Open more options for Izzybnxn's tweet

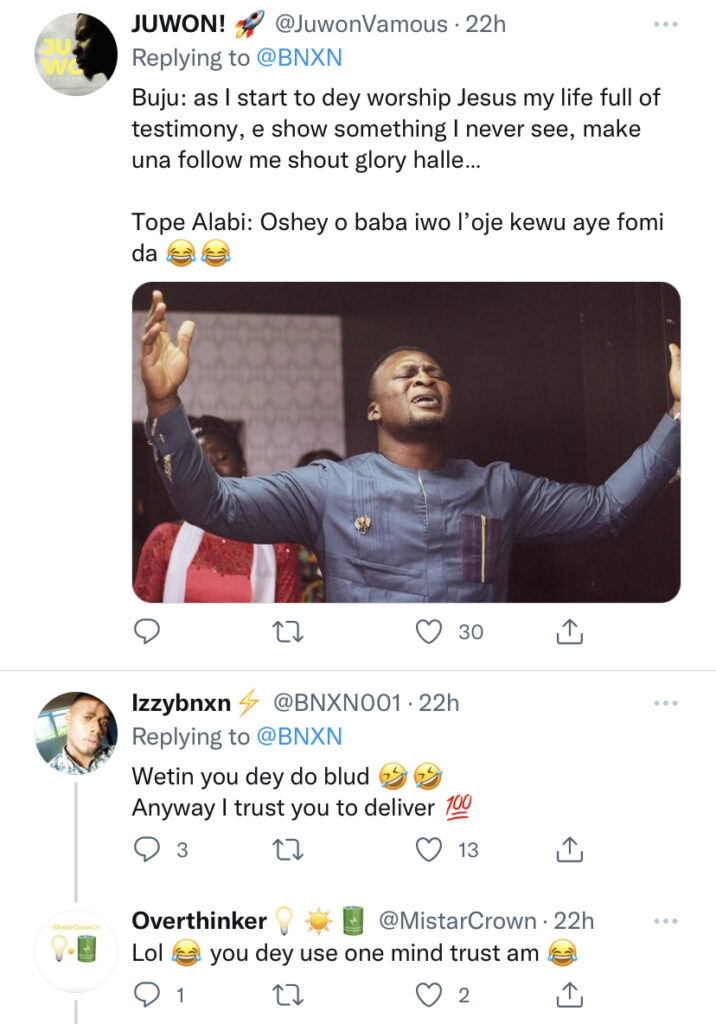[x=665, y=704]
